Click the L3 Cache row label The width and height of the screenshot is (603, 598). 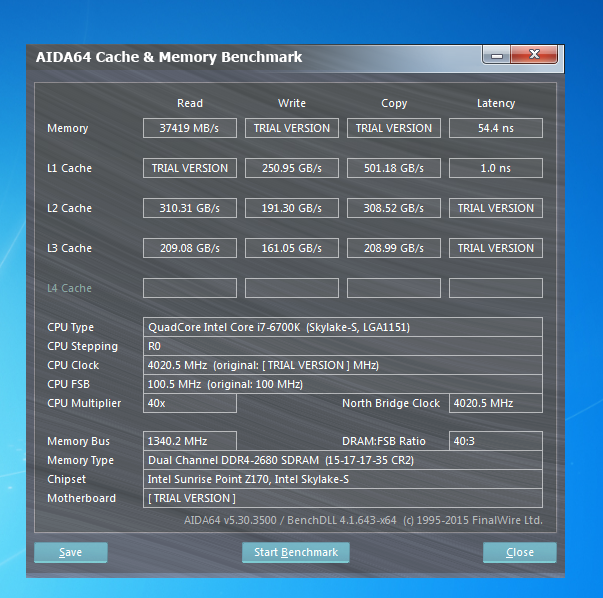click(69, 248)
